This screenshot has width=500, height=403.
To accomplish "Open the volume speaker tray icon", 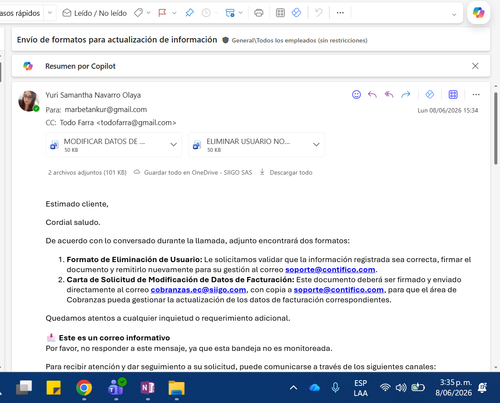I will (401, 387).
